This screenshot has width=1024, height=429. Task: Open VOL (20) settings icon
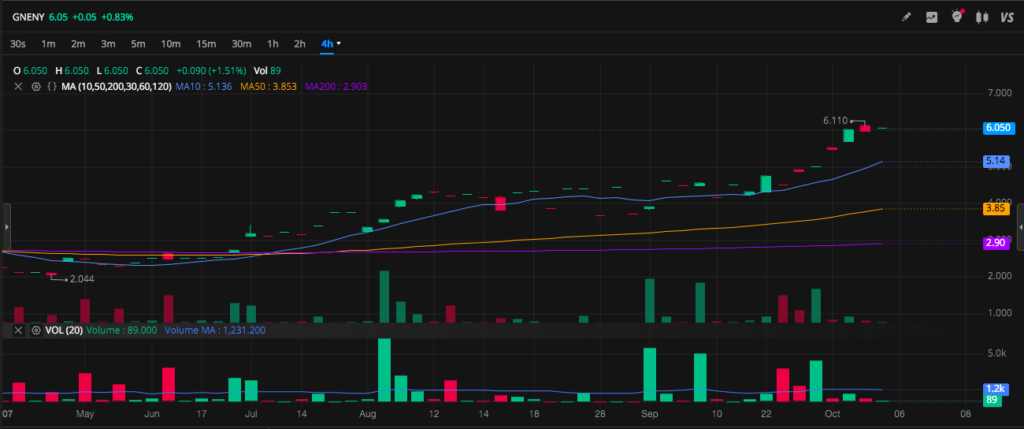point(36,330)
